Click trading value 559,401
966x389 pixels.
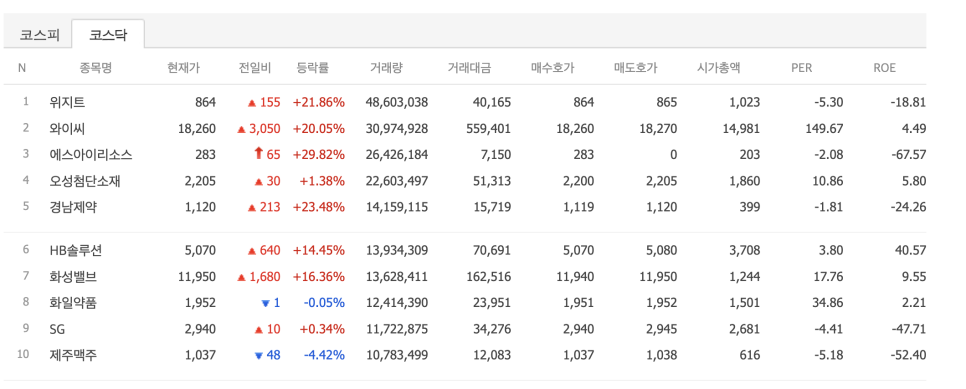coord(490,129)
